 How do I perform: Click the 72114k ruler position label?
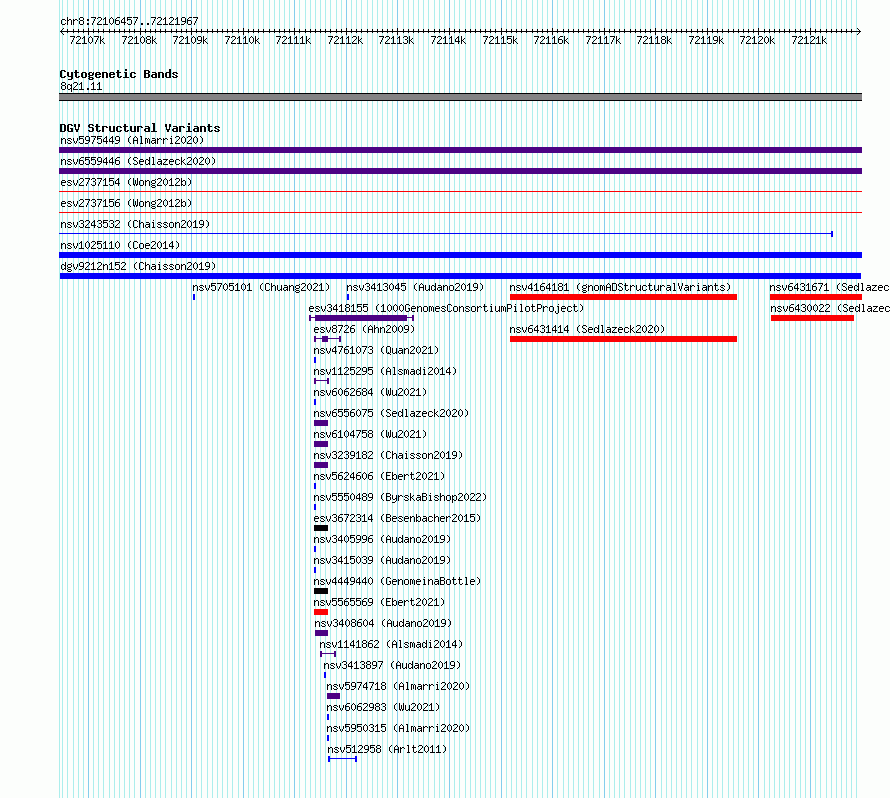448,40
